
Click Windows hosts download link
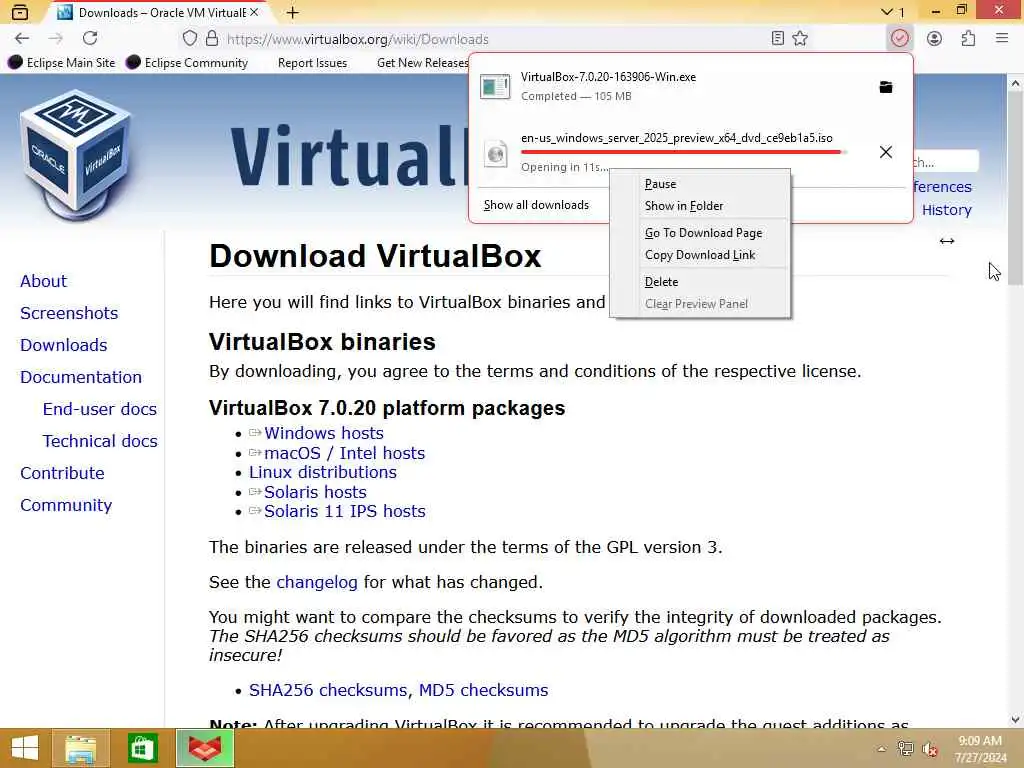(324, 433)
